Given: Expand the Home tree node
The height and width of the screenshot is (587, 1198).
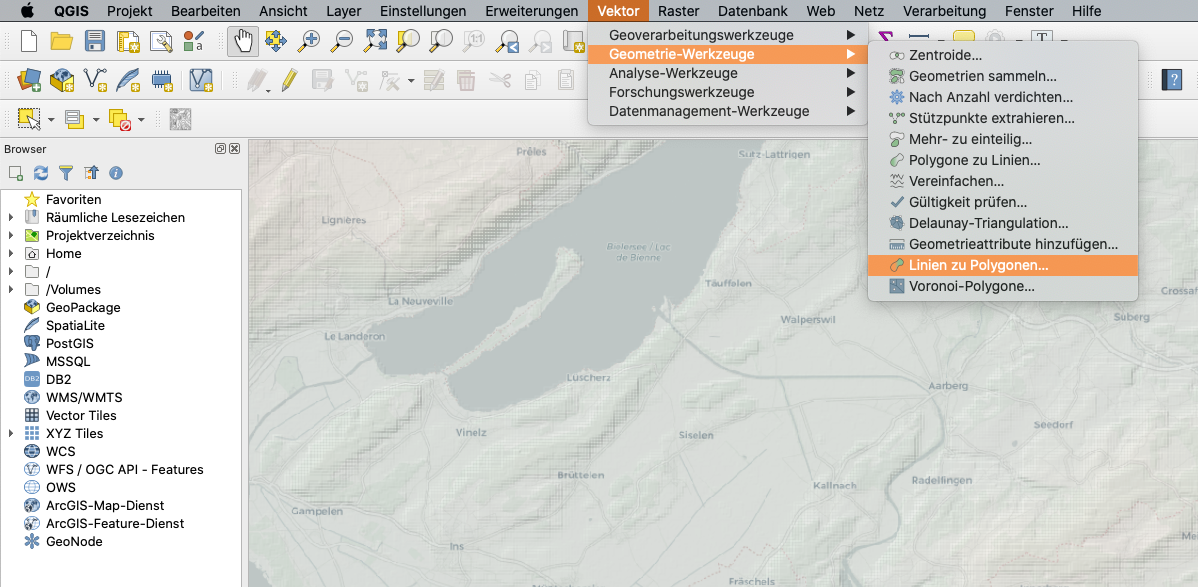Looking at the screenshot, I should [x=11, y=254].
